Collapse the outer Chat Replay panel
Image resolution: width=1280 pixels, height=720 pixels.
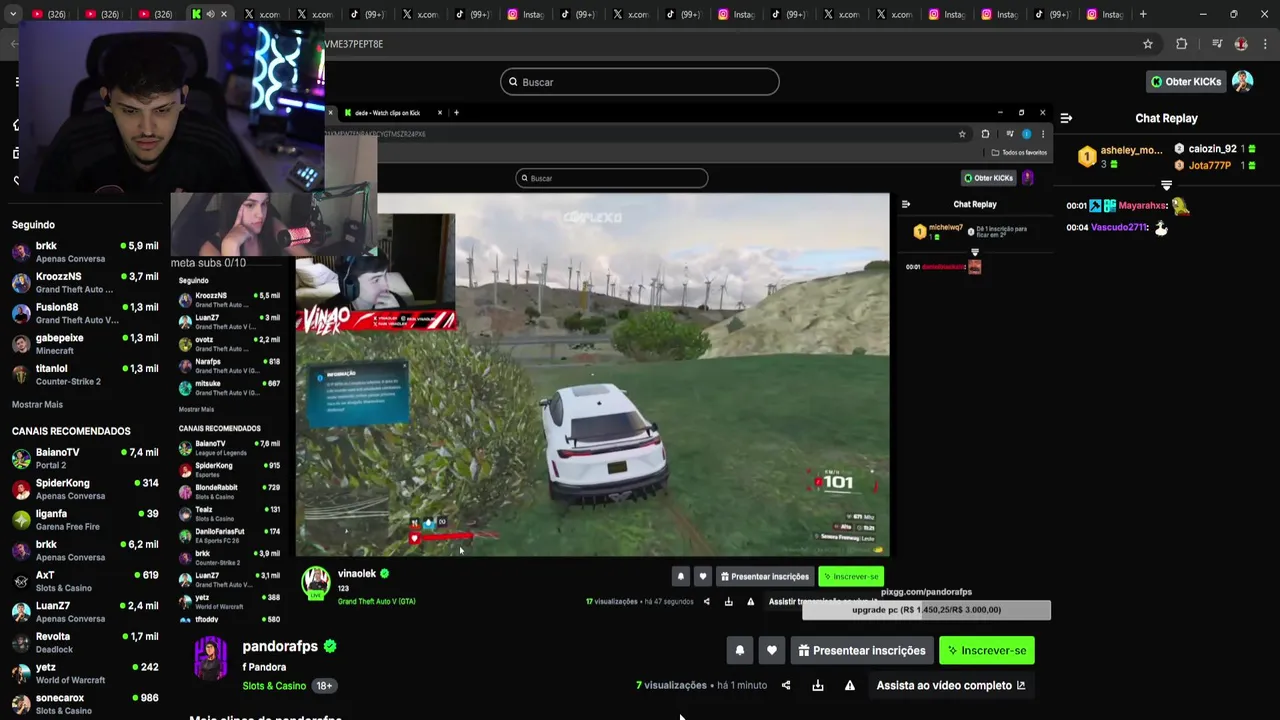click(1066, 118)
